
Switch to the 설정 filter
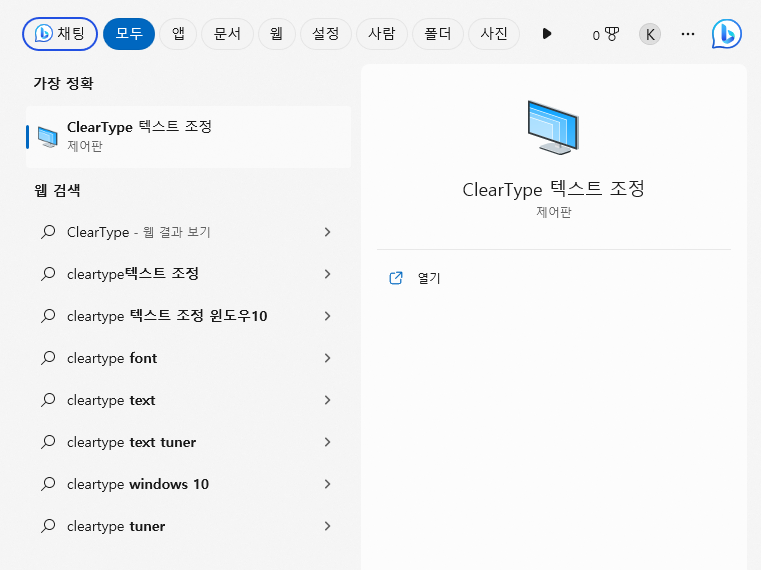[326, 34]
